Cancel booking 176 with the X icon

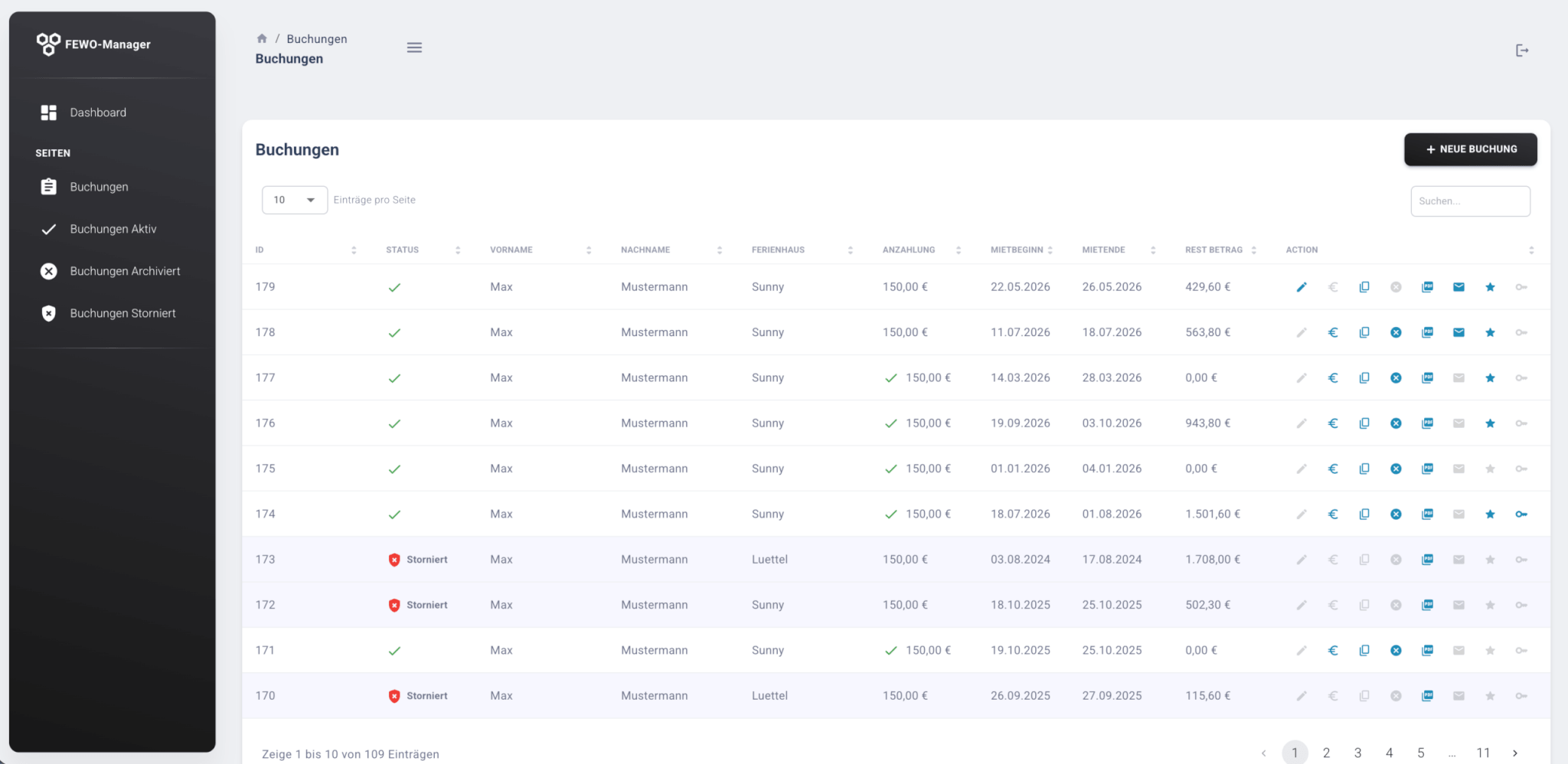click(x=1396, y=423)
